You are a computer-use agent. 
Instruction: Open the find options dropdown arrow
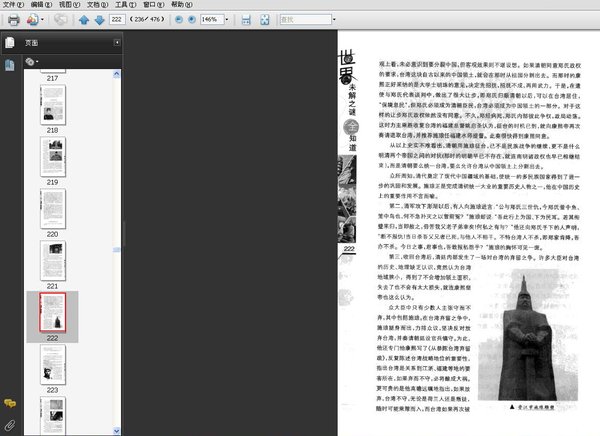point(334,19)
